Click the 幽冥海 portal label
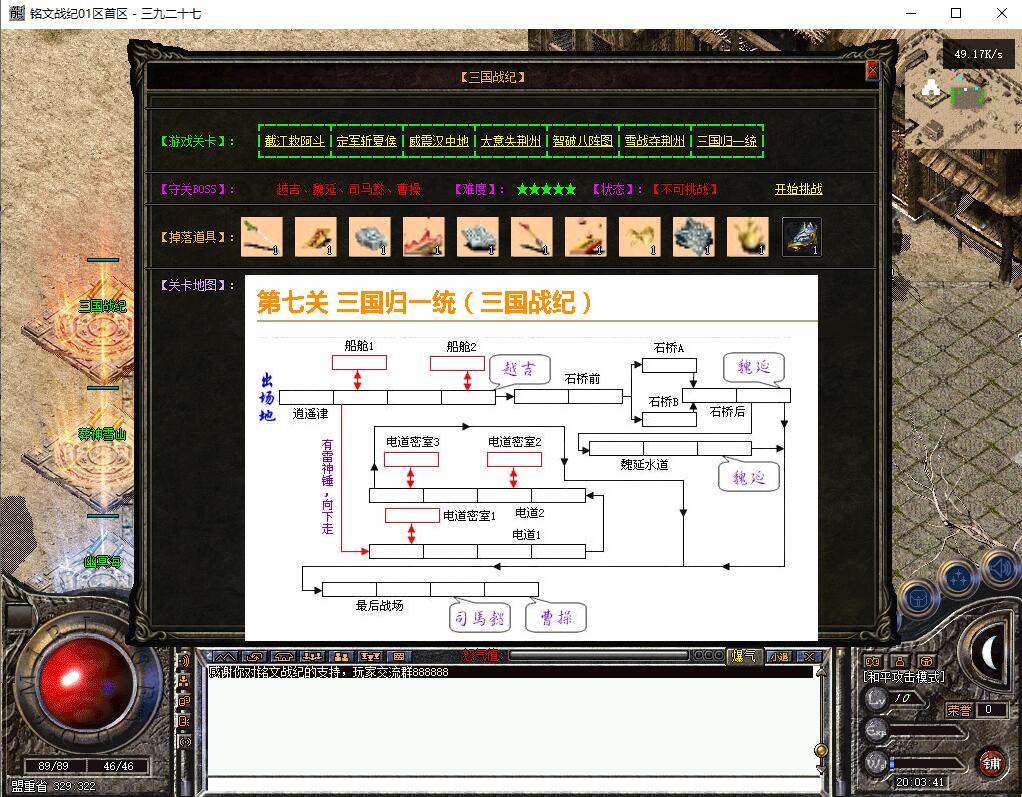 pyautogui.click(x=102, y=562)
